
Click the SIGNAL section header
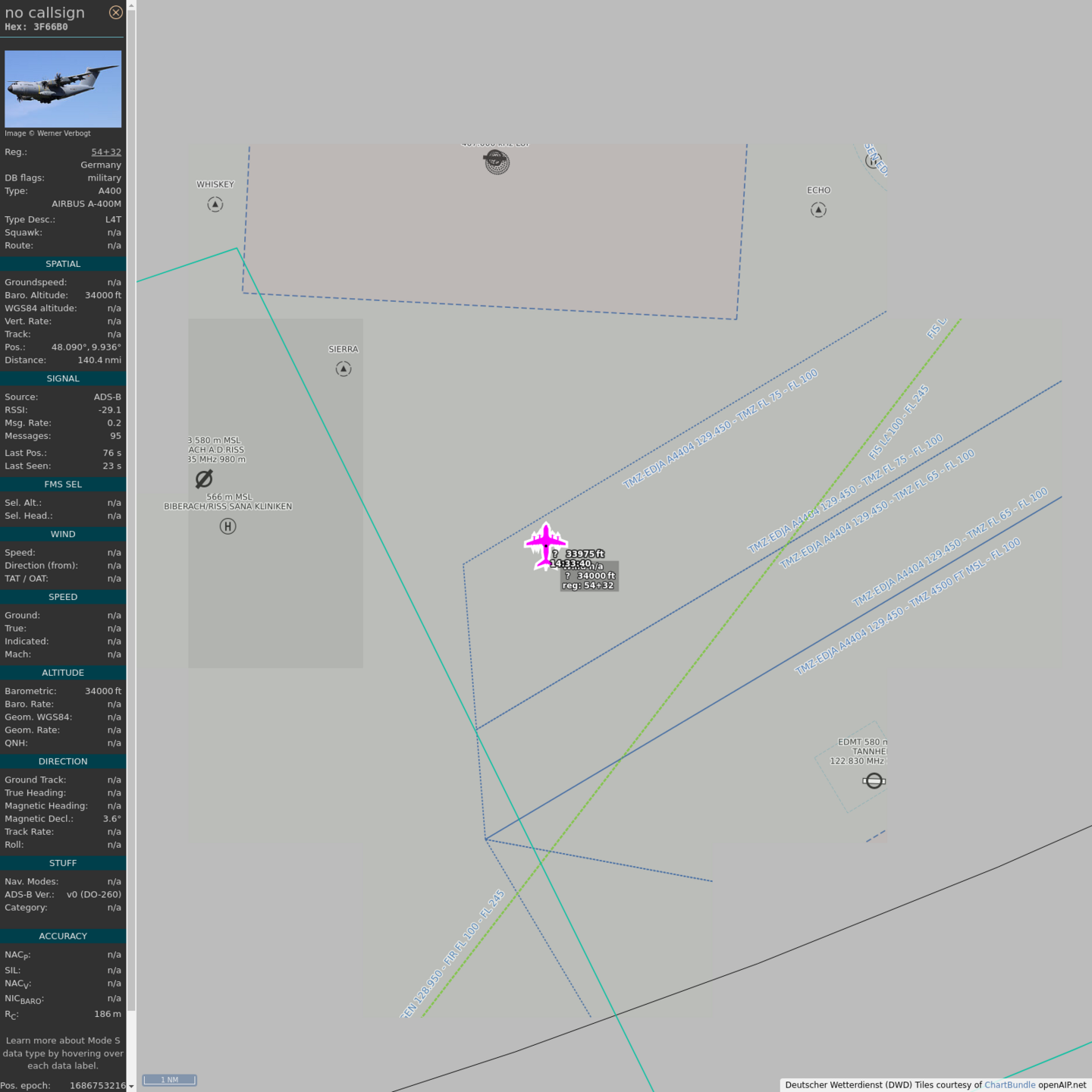[x=63, y=378]
